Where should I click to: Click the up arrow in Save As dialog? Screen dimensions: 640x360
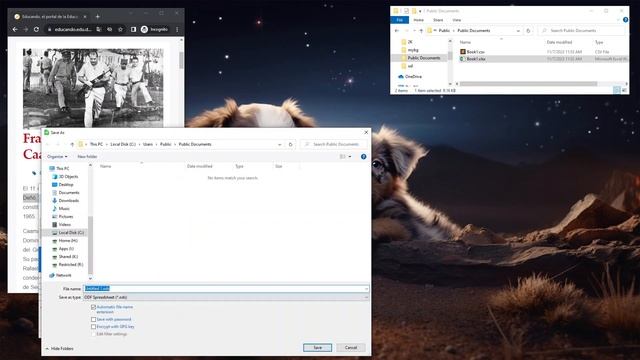pos(72,144)
